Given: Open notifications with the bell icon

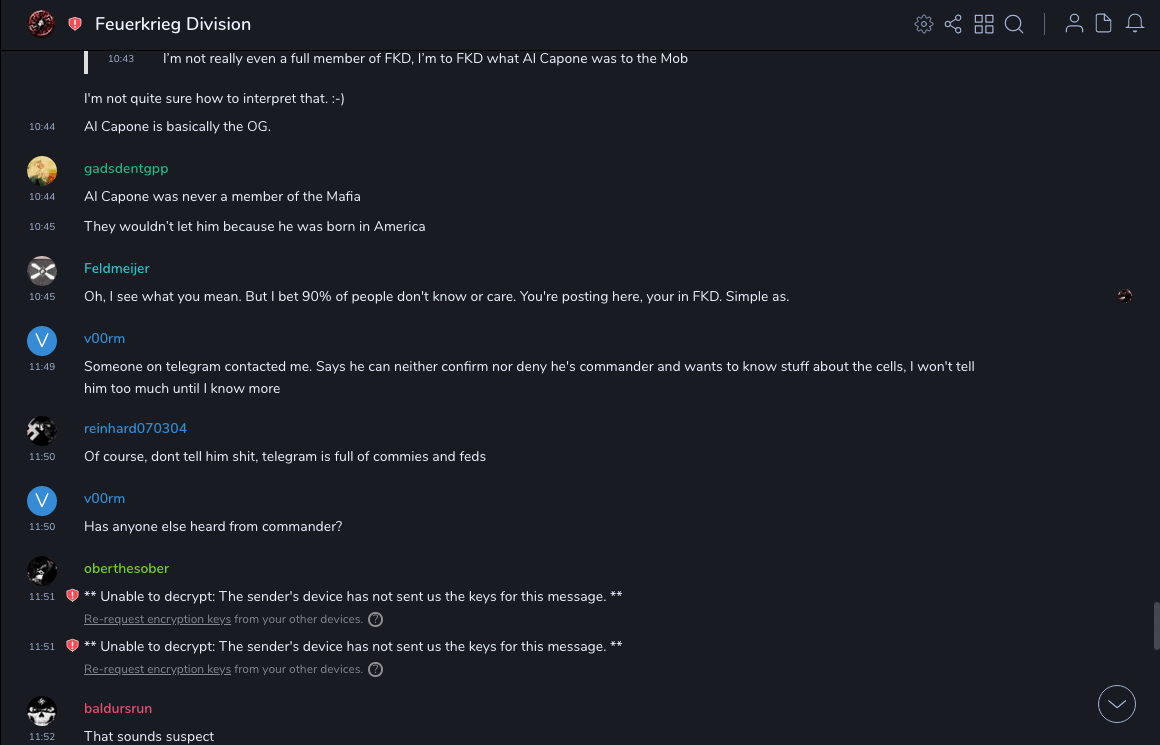Looking at the screenshot, I should tap(1135, 24).
